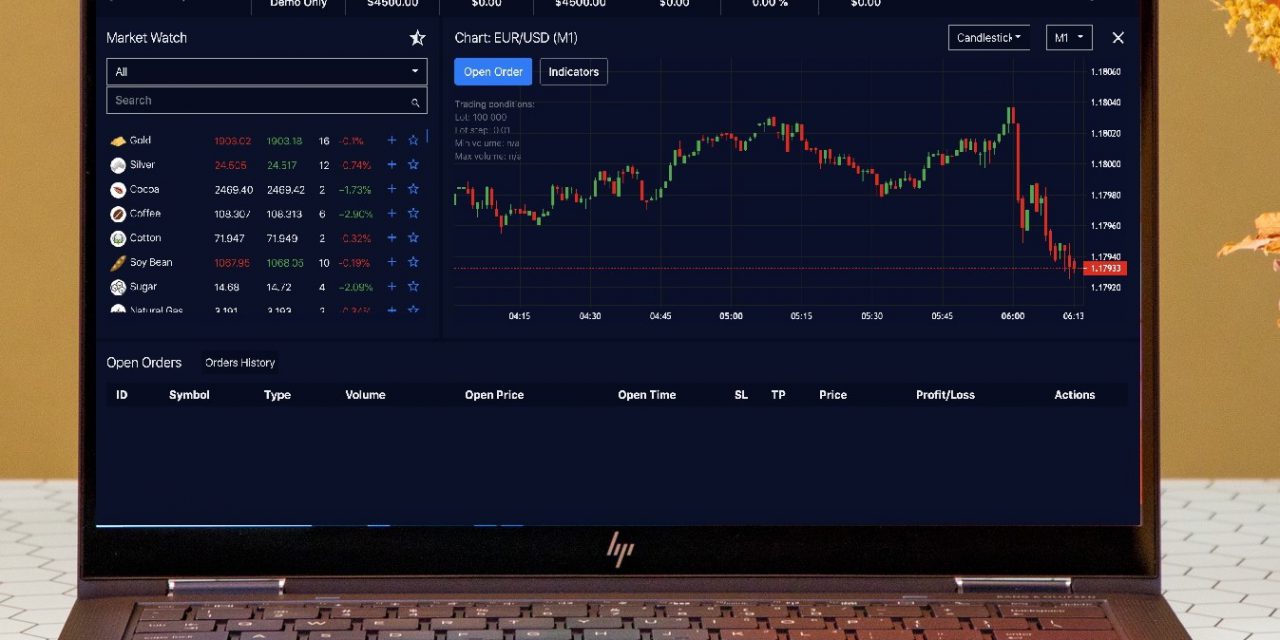Open the M1 timeframe dropdown
The image size is (1280, 640).
click(1069, 38)
